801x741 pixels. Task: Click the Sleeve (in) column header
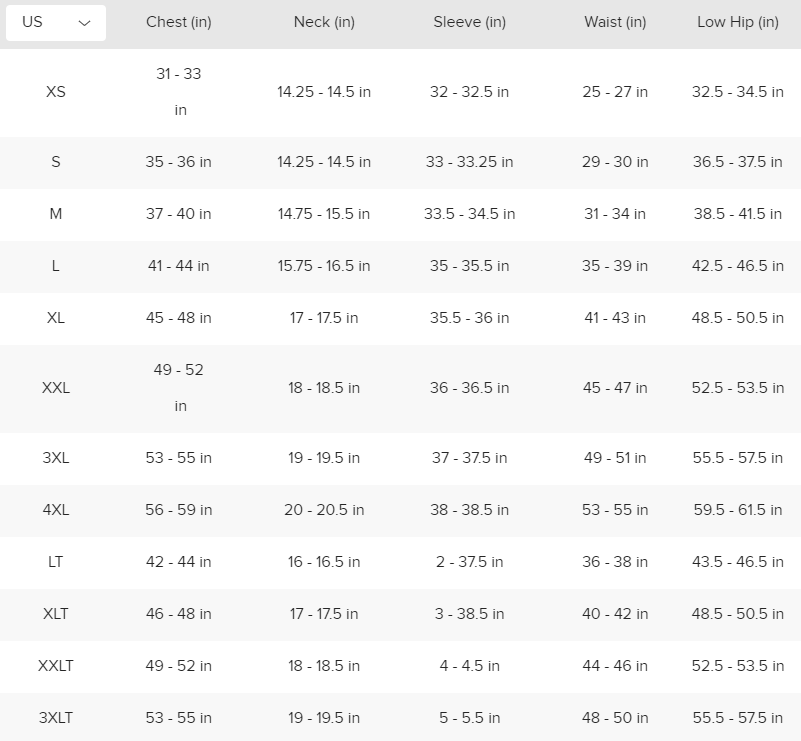pos(469,22)
